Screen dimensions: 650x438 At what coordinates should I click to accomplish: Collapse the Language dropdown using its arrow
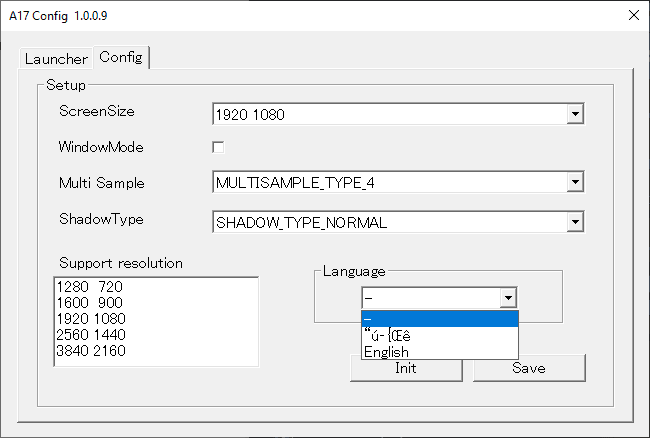(x=508, y=298)
